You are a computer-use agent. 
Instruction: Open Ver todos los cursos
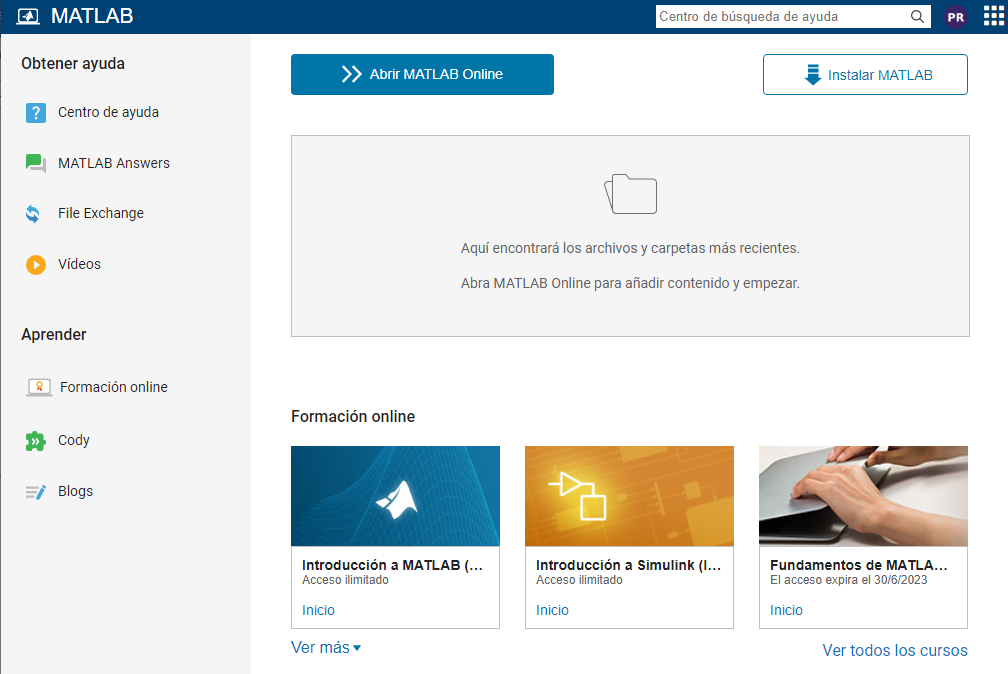point(894,650)
